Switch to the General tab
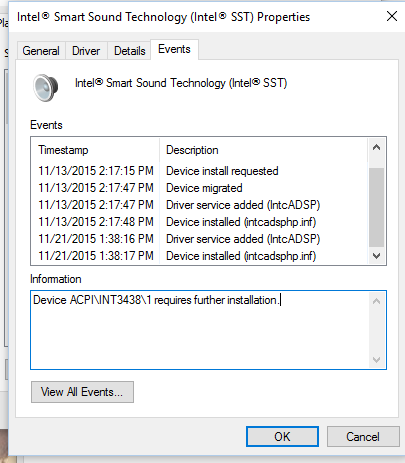This screenshot has height=463, width=405. click(41, 51)
